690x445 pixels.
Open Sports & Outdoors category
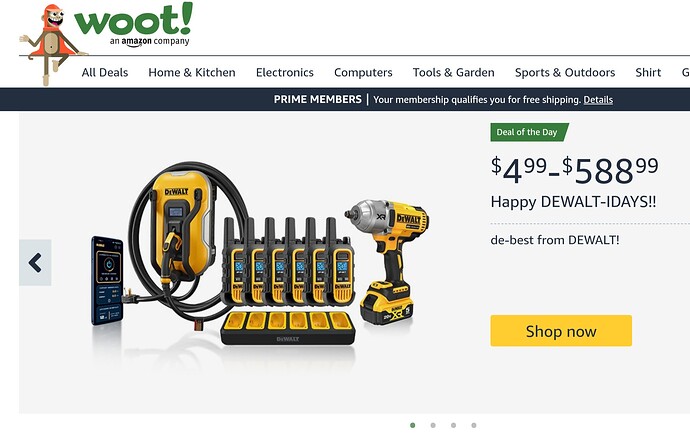[565, 72]
